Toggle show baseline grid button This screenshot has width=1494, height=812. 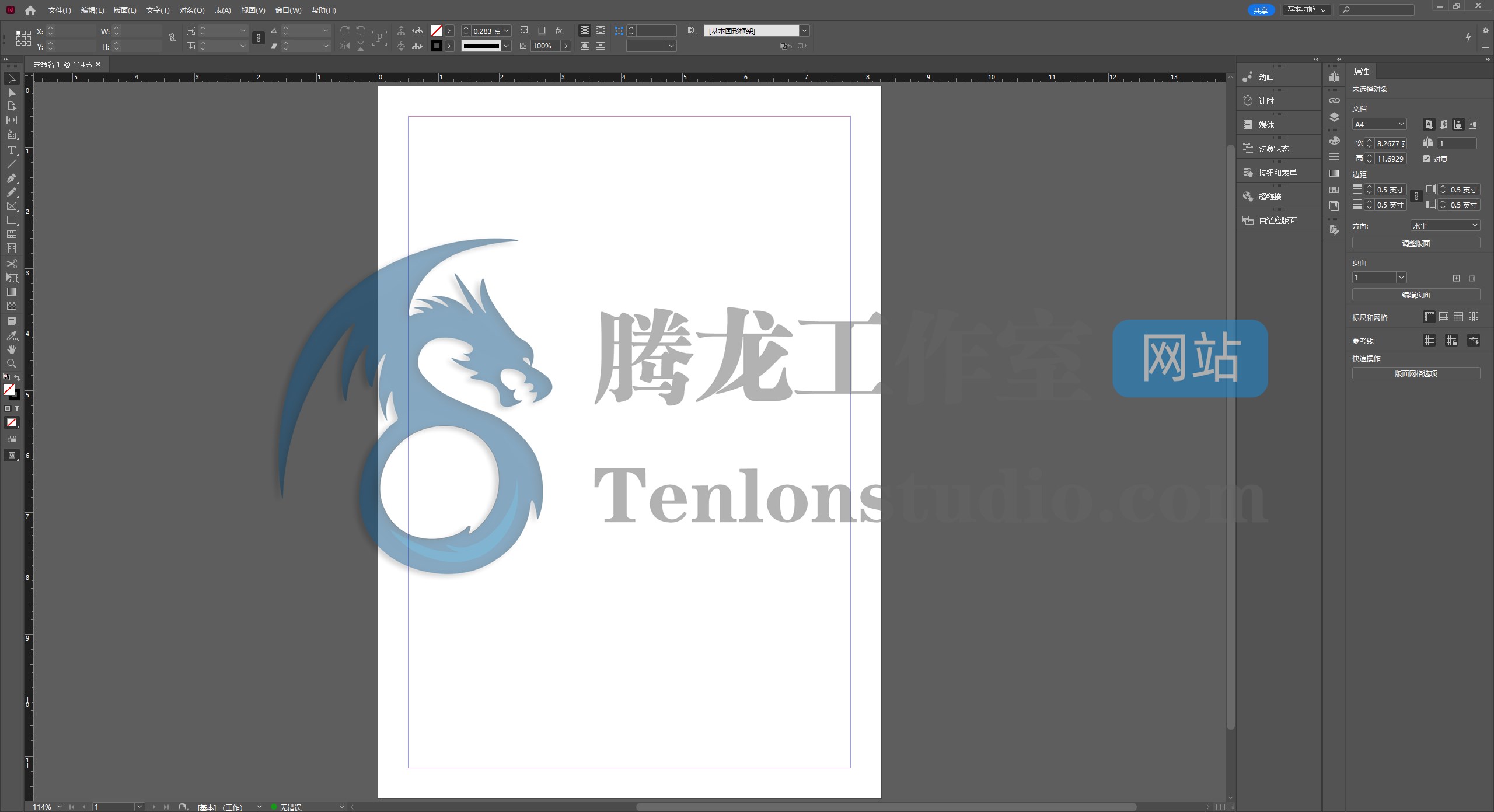pos(1444,317)
